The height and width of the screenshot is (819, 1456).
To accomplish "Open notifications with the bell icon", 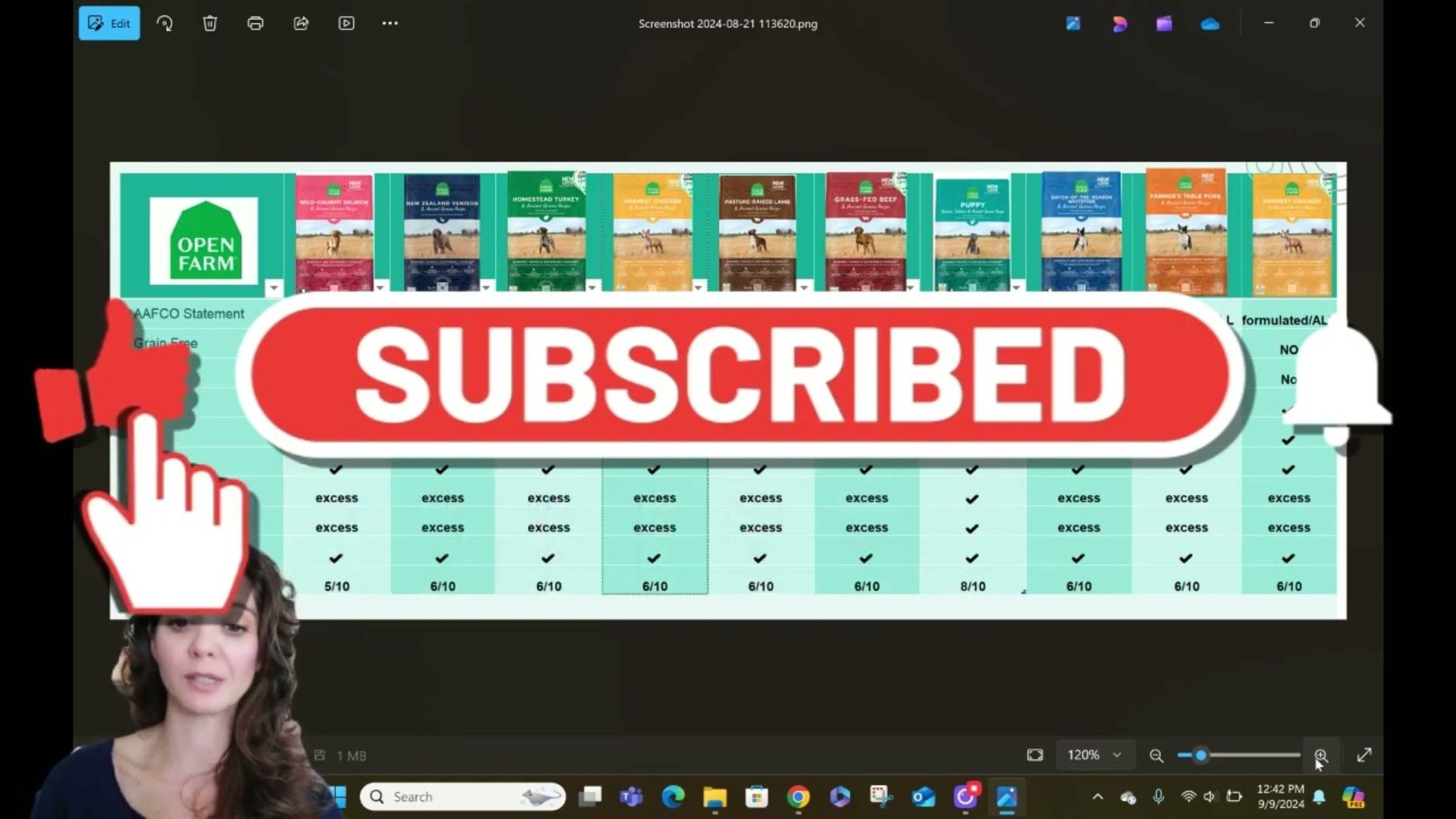I will [x=1319, y=797].
